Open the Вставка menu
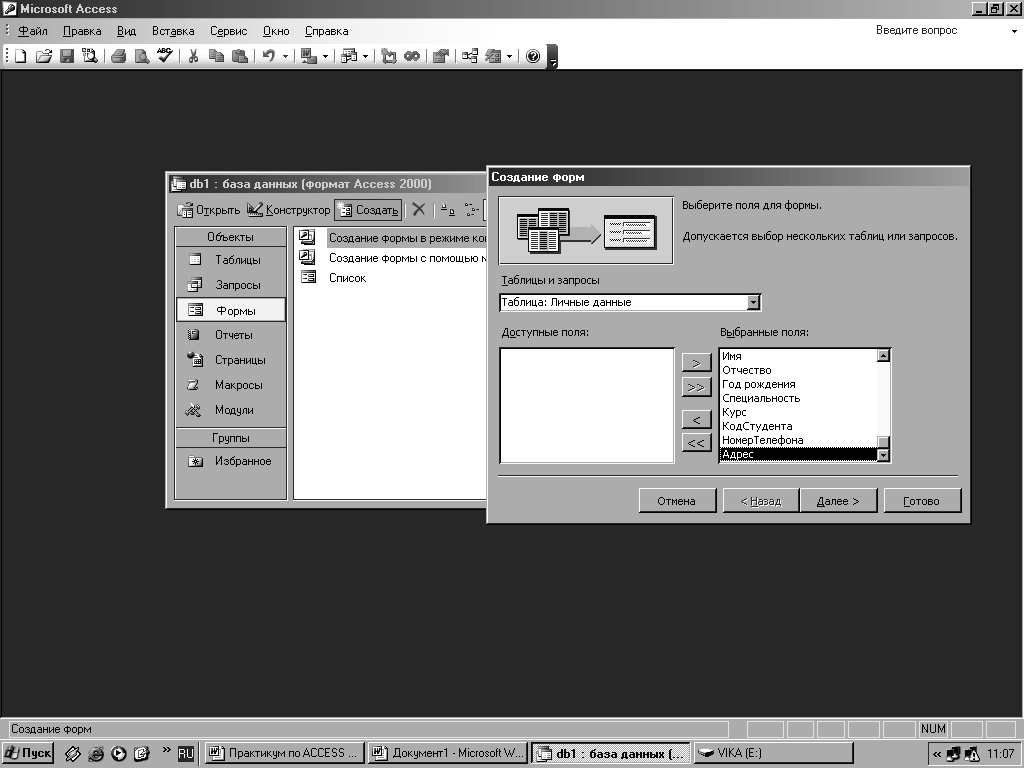Screen dimensions: 1024x768 click(173, 31)
